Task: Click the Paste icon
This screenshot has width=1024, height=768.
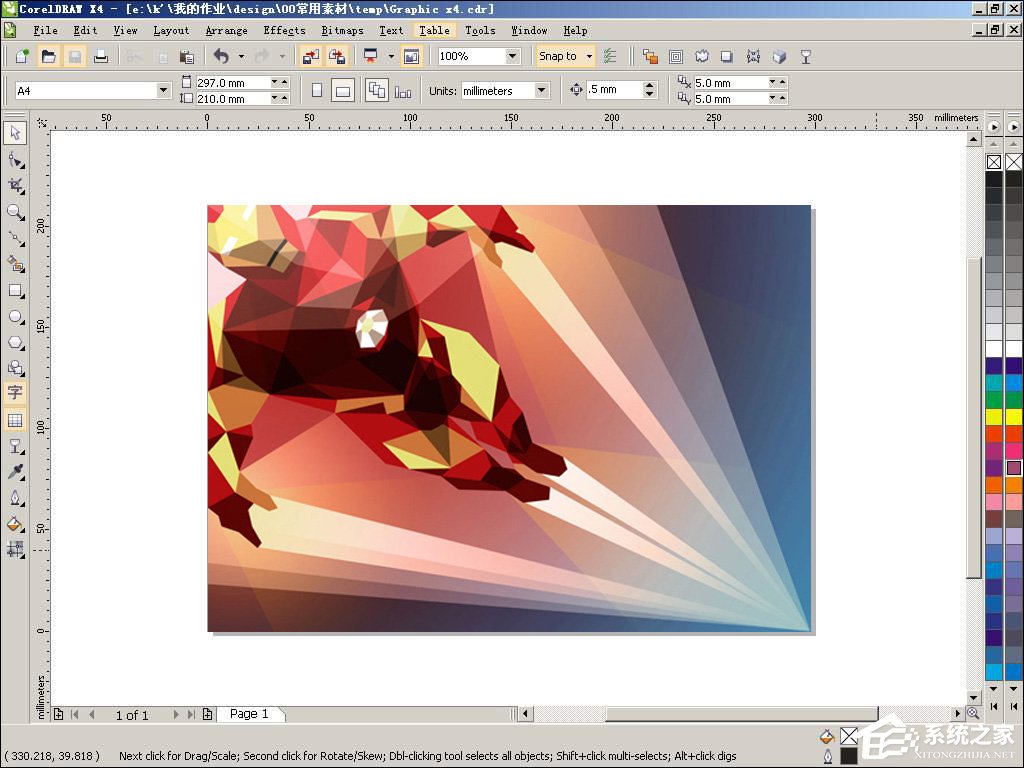Action: [x=187, y=57]
